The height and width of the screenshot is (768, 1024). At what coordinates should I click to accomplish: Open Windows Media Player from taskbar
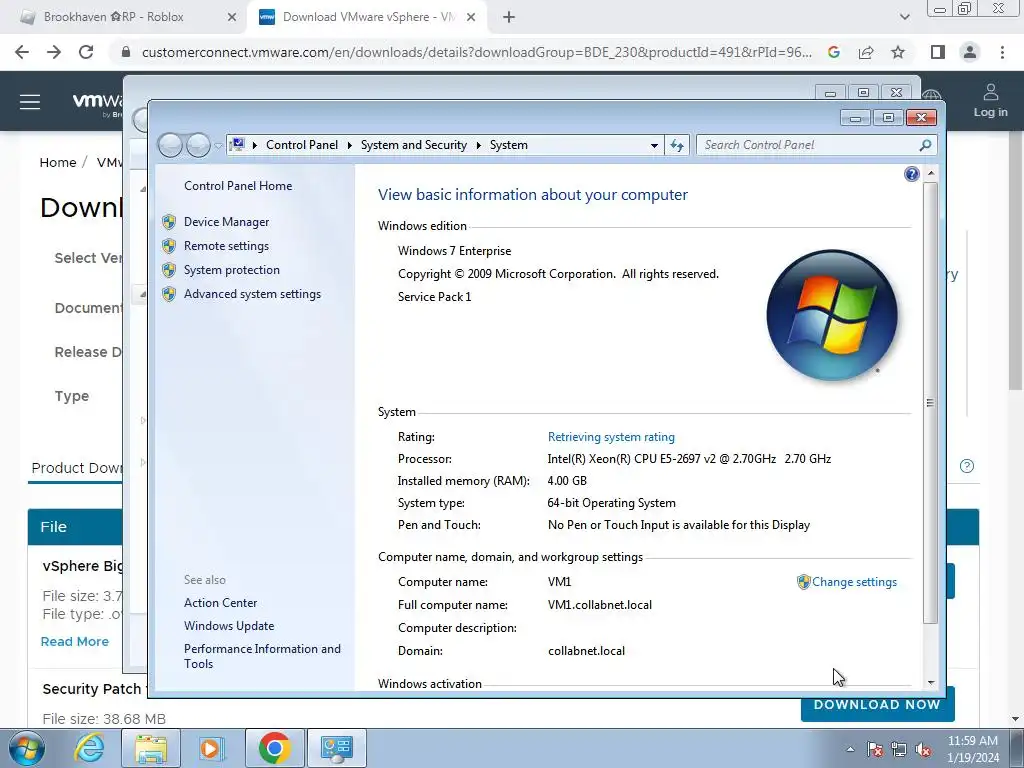tap(210, 748)
